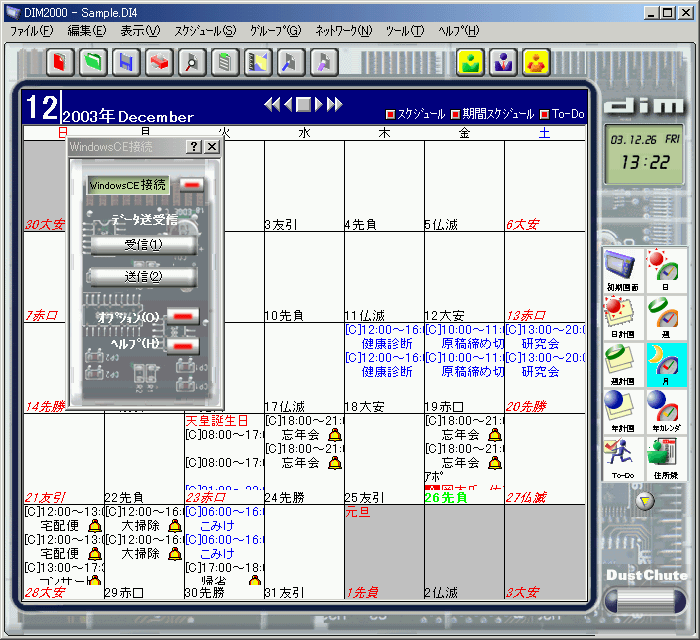This screenshot has width=700, height=640.
Task: Click the 受信(1) receive button
Action: click(143, 245)
